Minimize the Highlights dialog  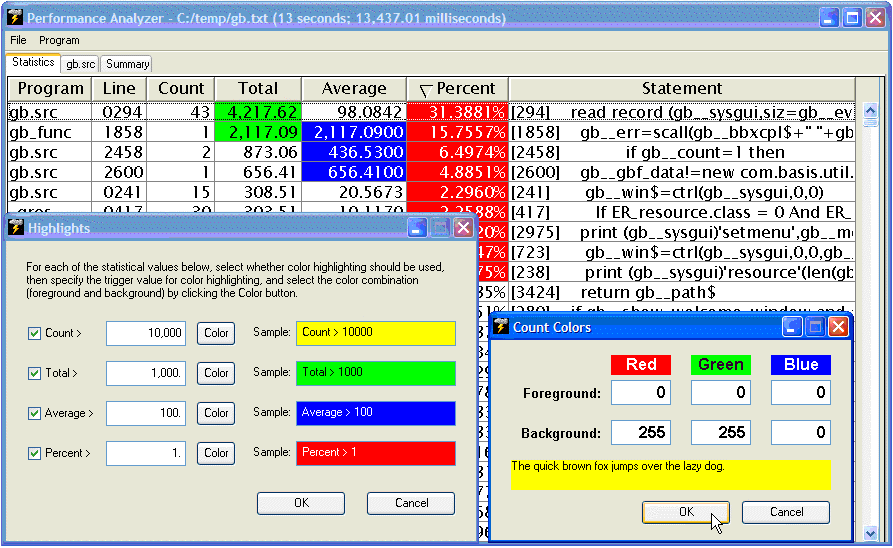pyautogui.click(x=417, y=228)
